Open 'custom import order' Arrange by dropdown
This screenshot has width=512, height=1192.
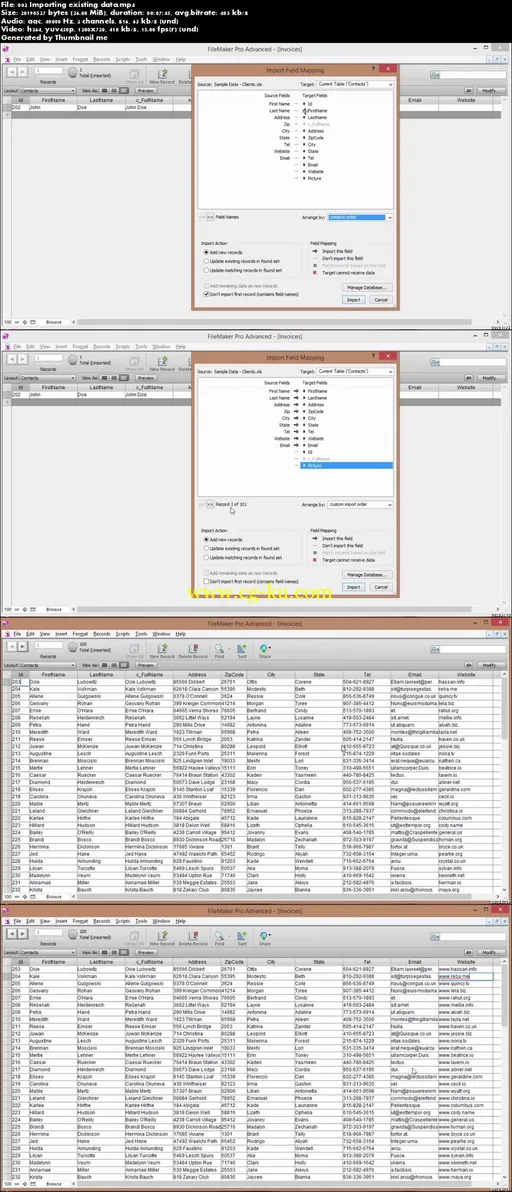(360, 504)
